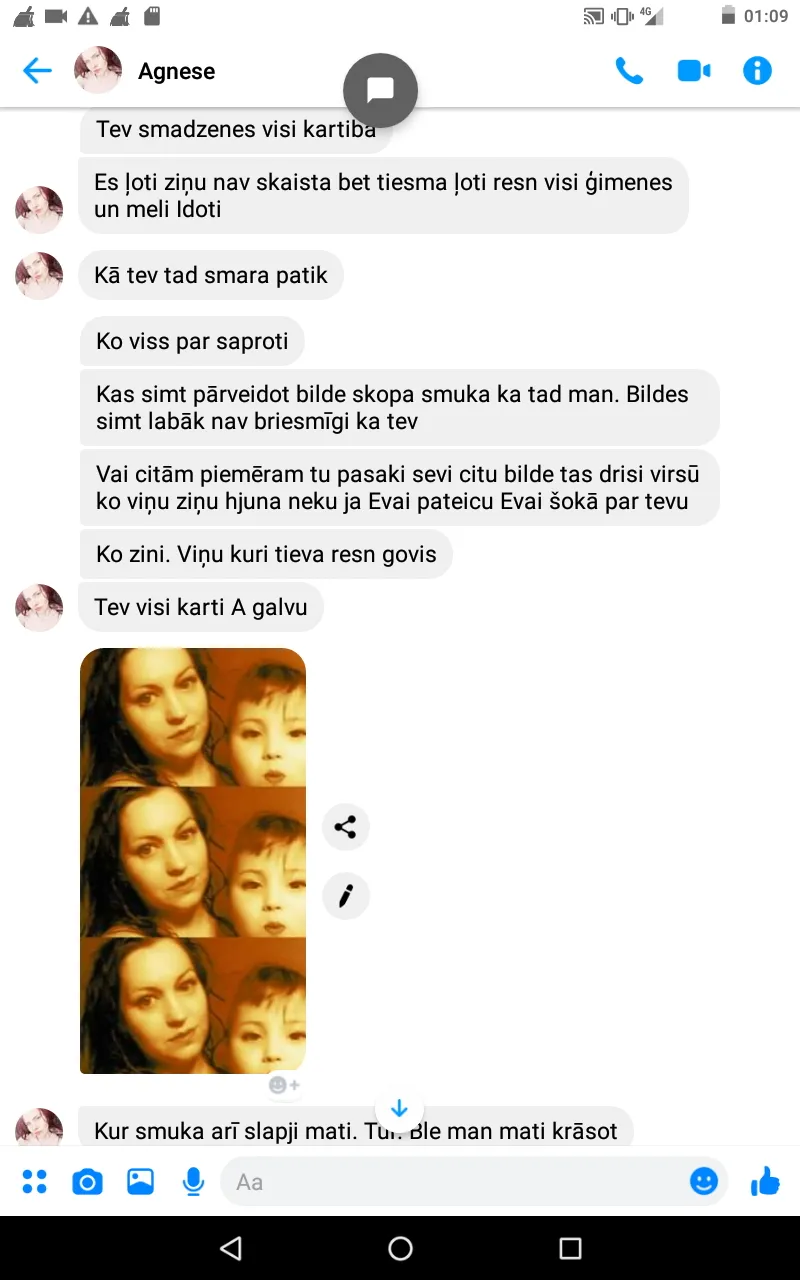Open emoji picker in message field
Image resolution: width=800 pixels, height=1280 pixels.
point(704,1181)
